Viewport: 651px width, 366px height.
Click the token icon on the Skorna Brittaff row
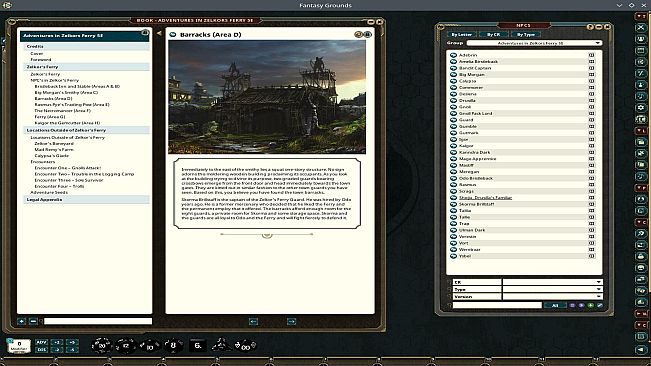coord(592,204)
